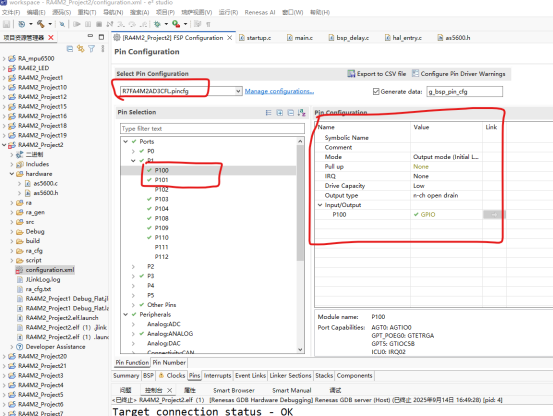Select pin P110 in the Ports tree
This screenshot has height=416, width=553.
click(x=162, y=238)
